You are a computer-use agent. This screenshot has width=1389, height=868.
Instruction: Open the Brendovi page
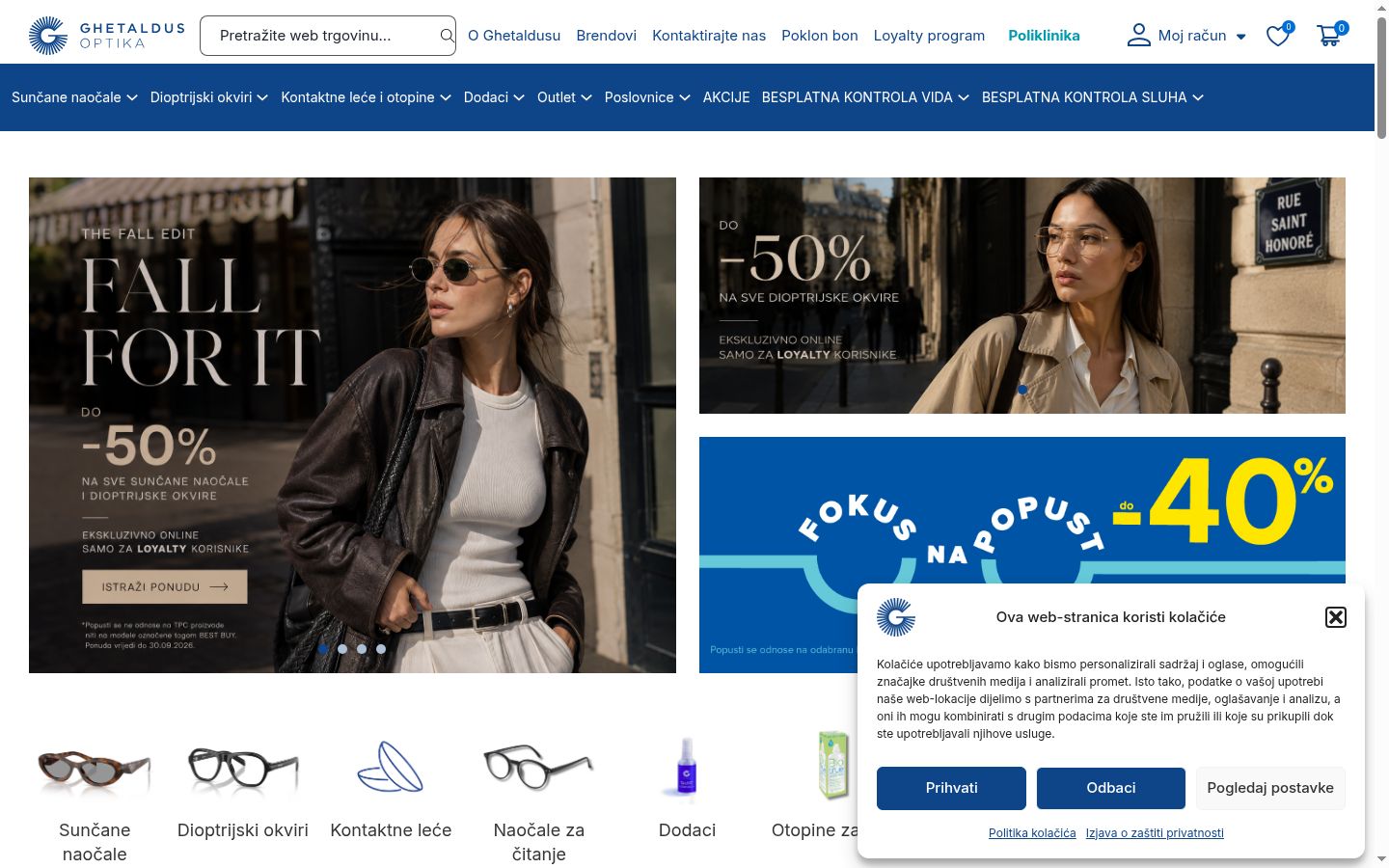click(607, 36)
